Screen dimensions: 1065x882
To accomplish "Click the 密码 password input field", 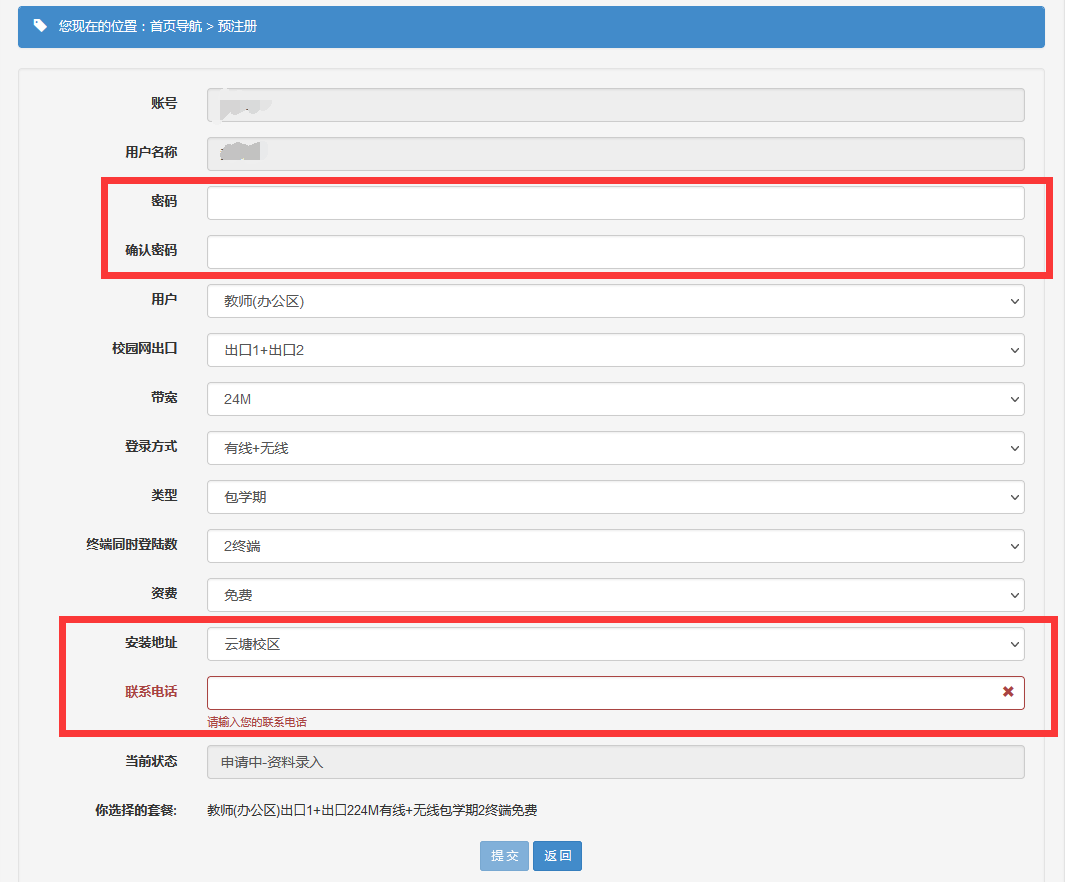I will coord(615,203).
